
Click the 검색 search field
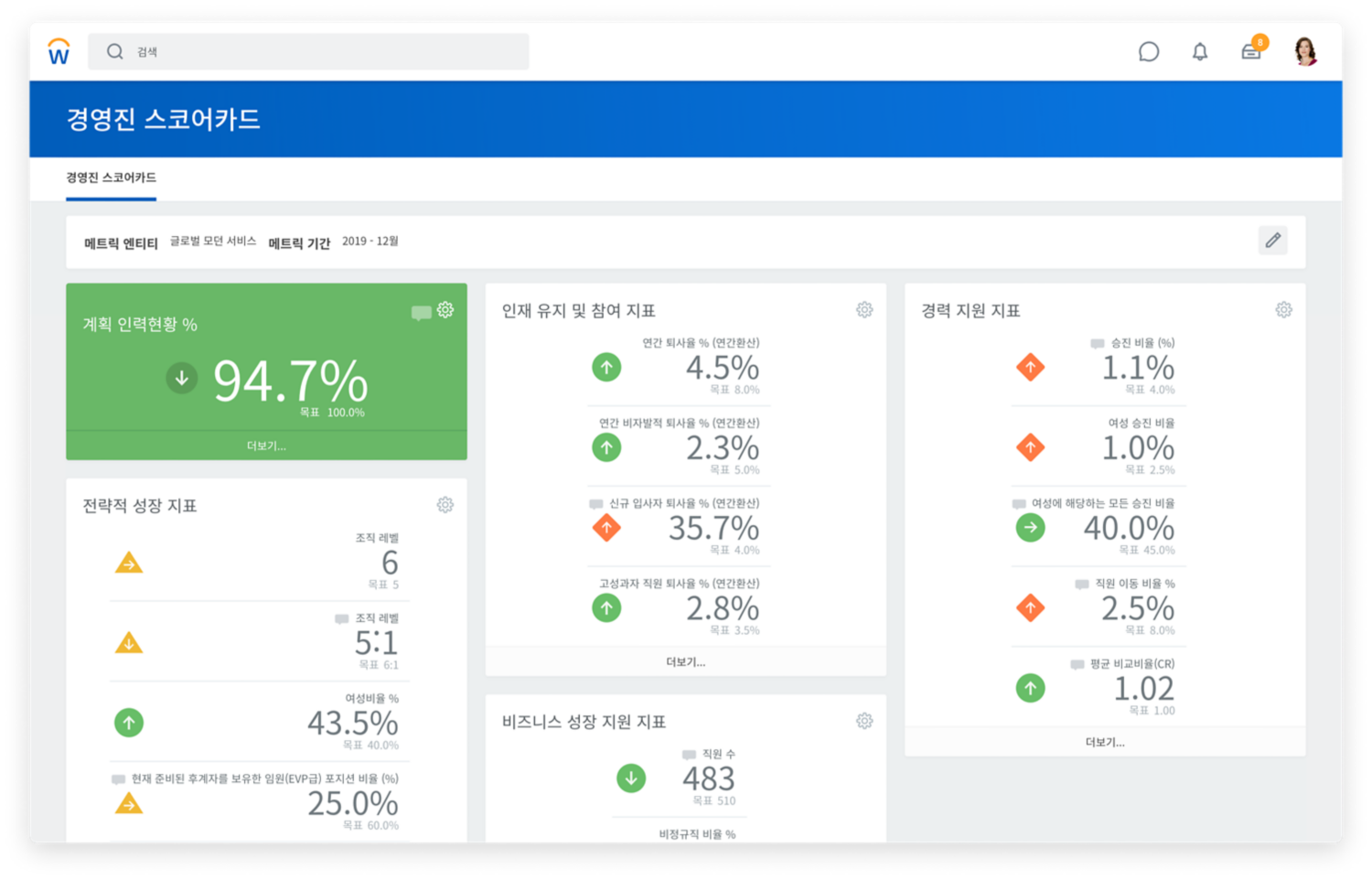pyautogui.click(x=308, y=51)
